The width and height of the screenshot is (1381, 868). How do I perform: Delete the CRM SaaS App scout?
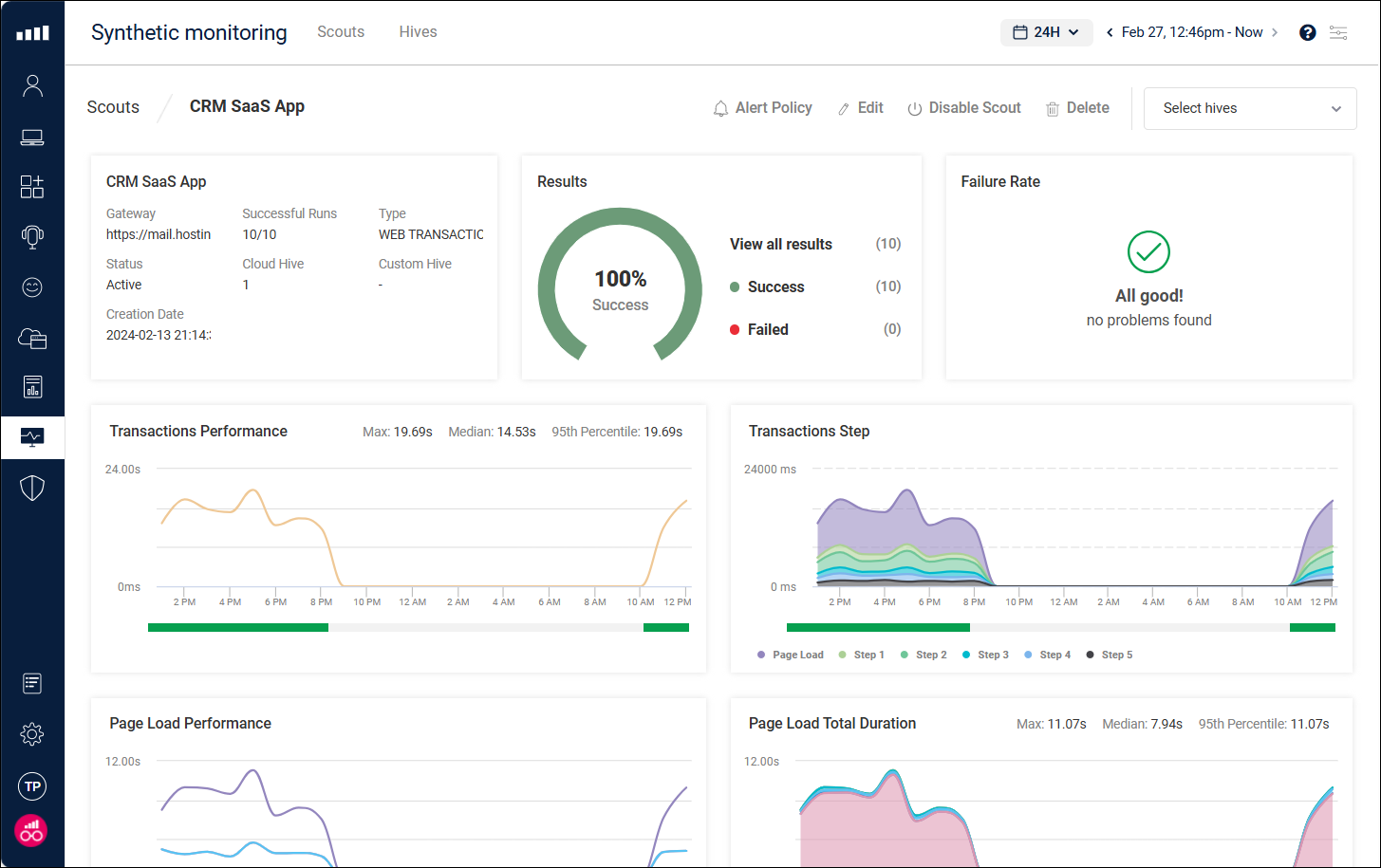point(1077,108)
